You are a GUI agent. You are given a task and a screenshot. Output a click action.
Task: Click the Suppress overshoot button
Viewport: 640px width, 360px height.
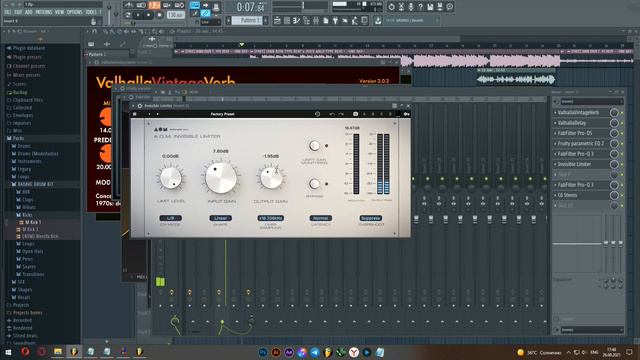tap(371, 218)
